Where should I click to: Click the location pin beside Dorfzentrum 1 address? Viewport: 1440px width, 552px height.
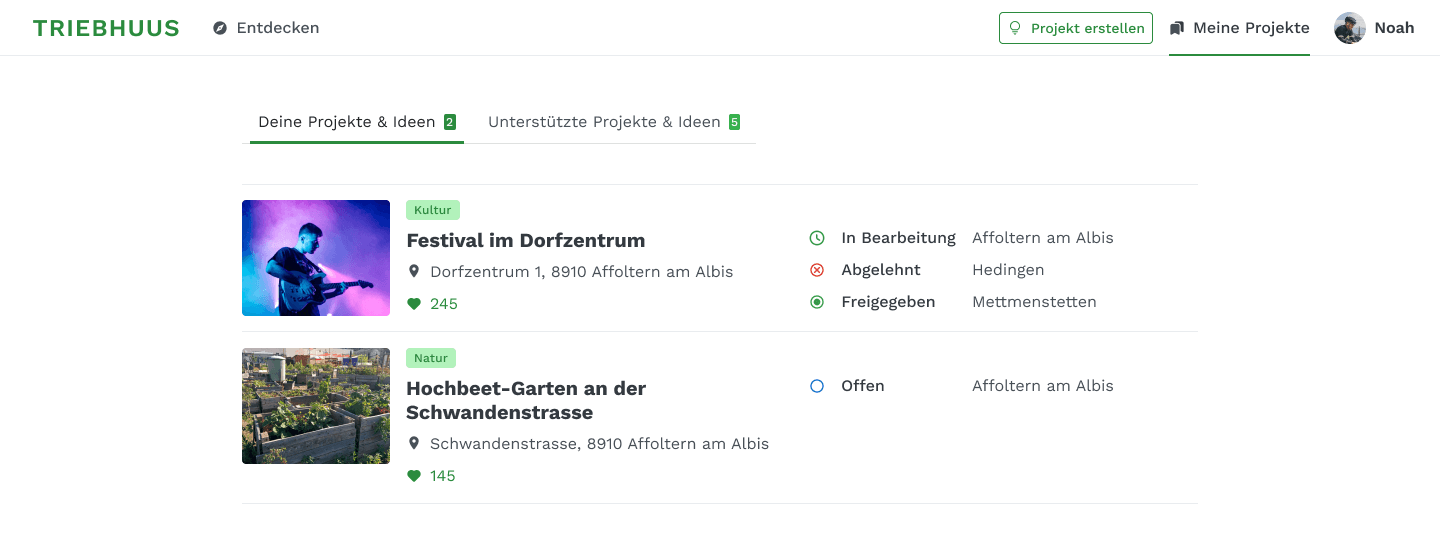pyautogui.click(x=414, y=272)
